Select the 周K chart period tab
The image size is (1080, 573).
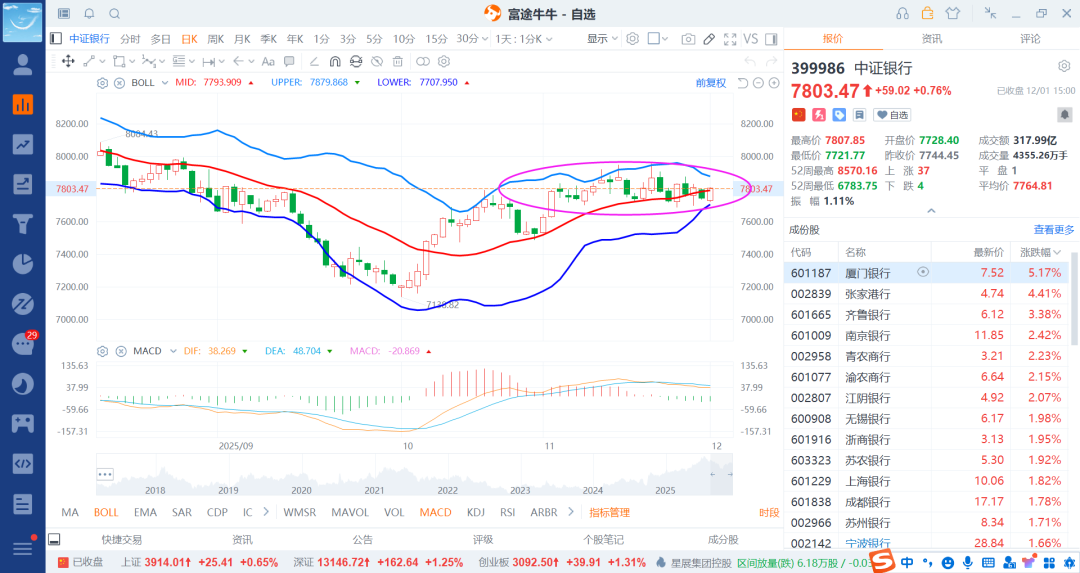(x=215, y=39)
